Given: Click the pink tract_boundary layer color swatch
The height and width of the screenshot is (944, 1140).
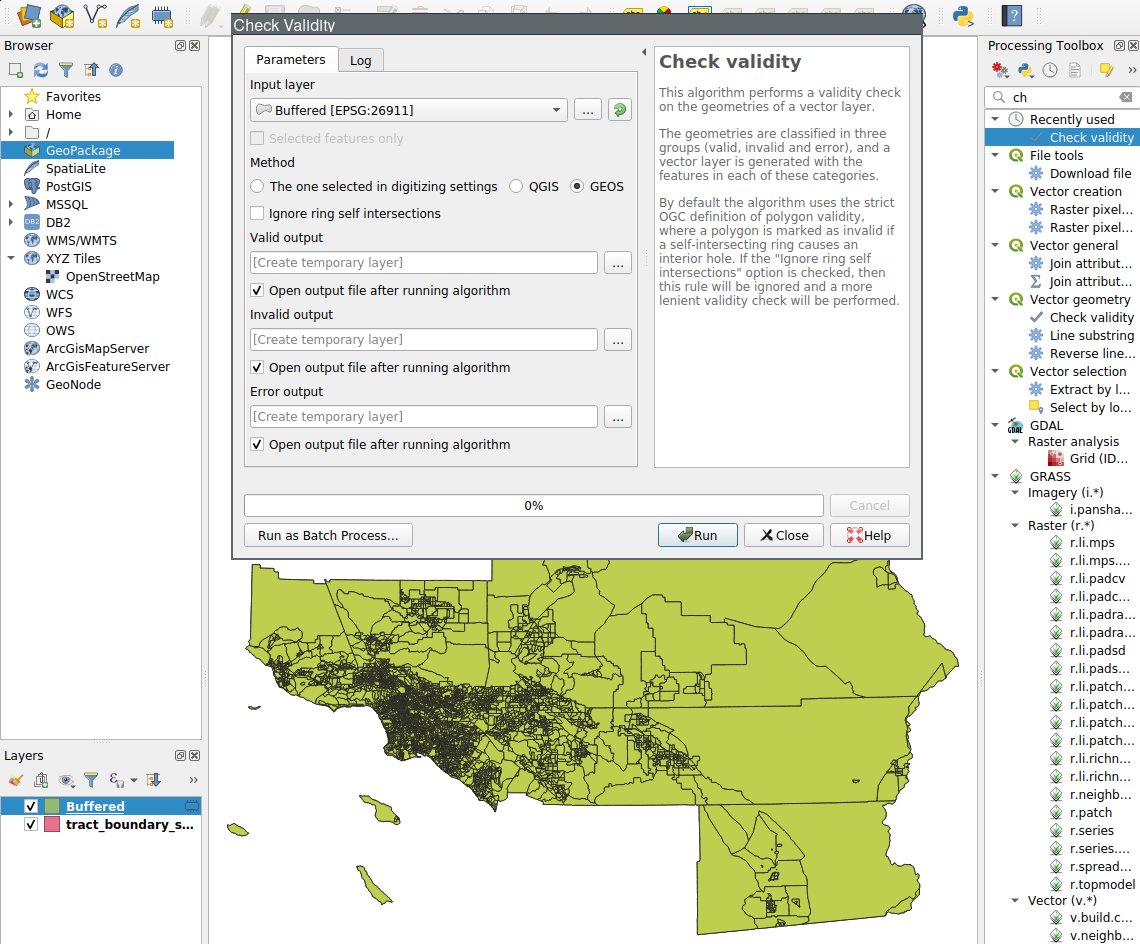Looking at the screenshot, I should (x=52, y=825).
